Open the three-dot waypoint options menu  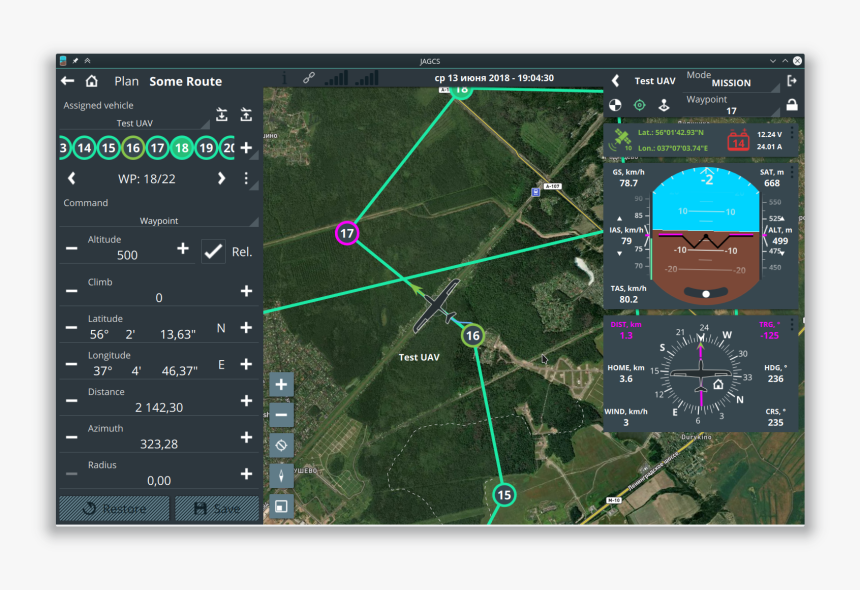click(245, 178)
